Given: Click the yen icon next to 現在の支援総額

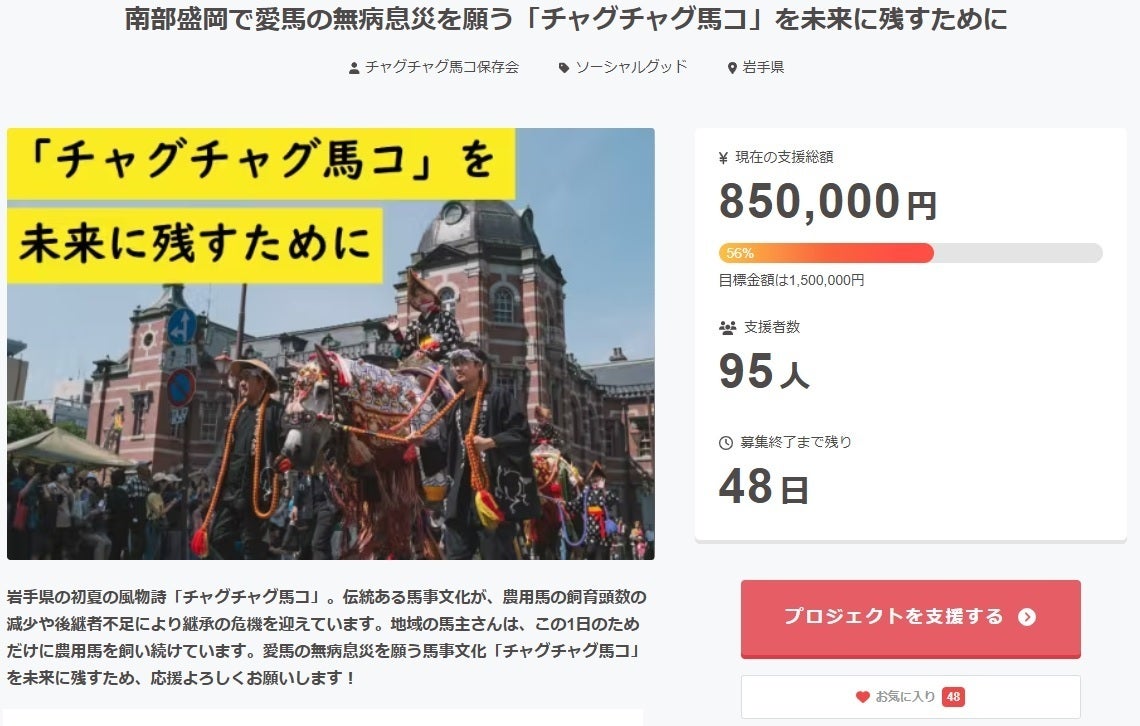Looking at the screenshot, I should point(724,157).
